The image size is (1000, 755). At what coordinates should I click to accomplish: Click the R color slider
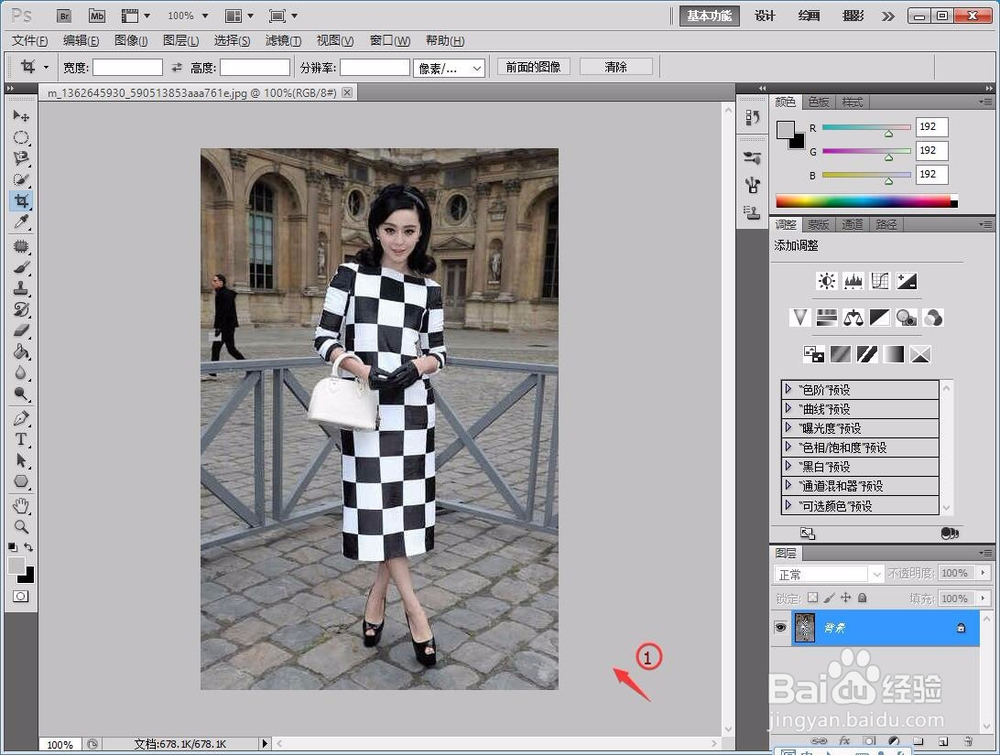pyautogui.click(x=866, y=127)
